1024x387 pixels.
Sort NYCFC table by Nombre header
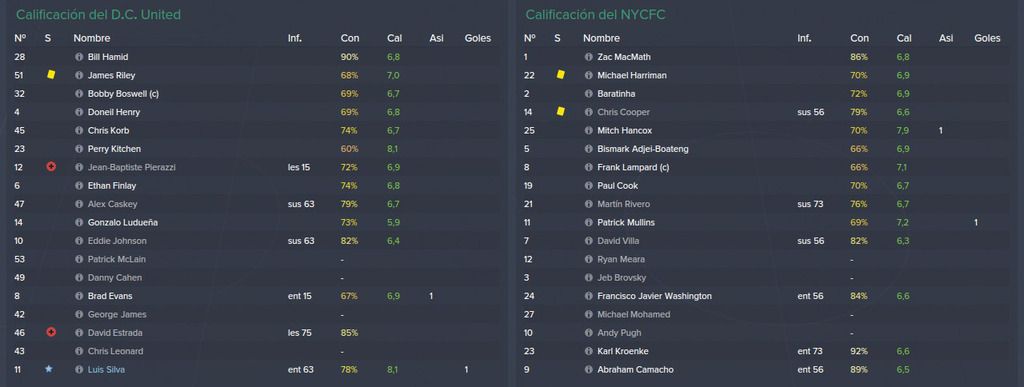(601, 39)
